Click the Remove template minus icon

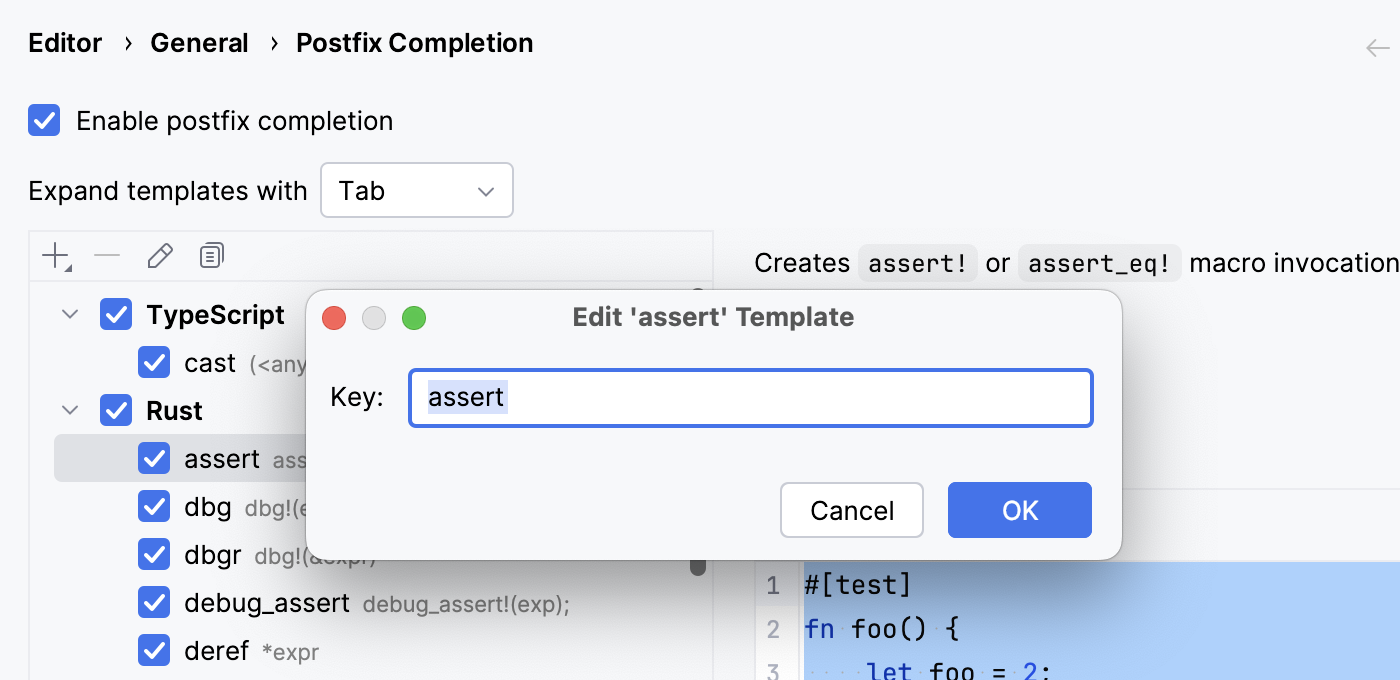(x=107, y=255)
